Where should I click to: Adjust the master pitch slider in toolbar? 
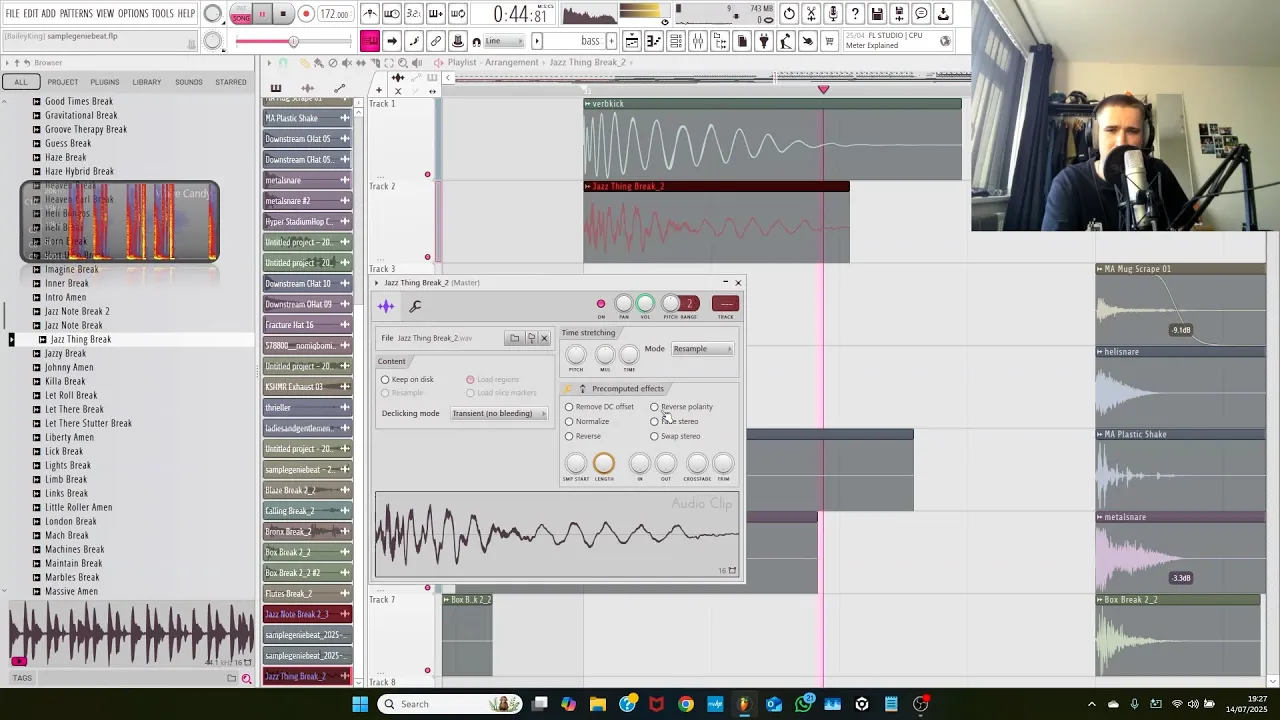tap(293, 41)
